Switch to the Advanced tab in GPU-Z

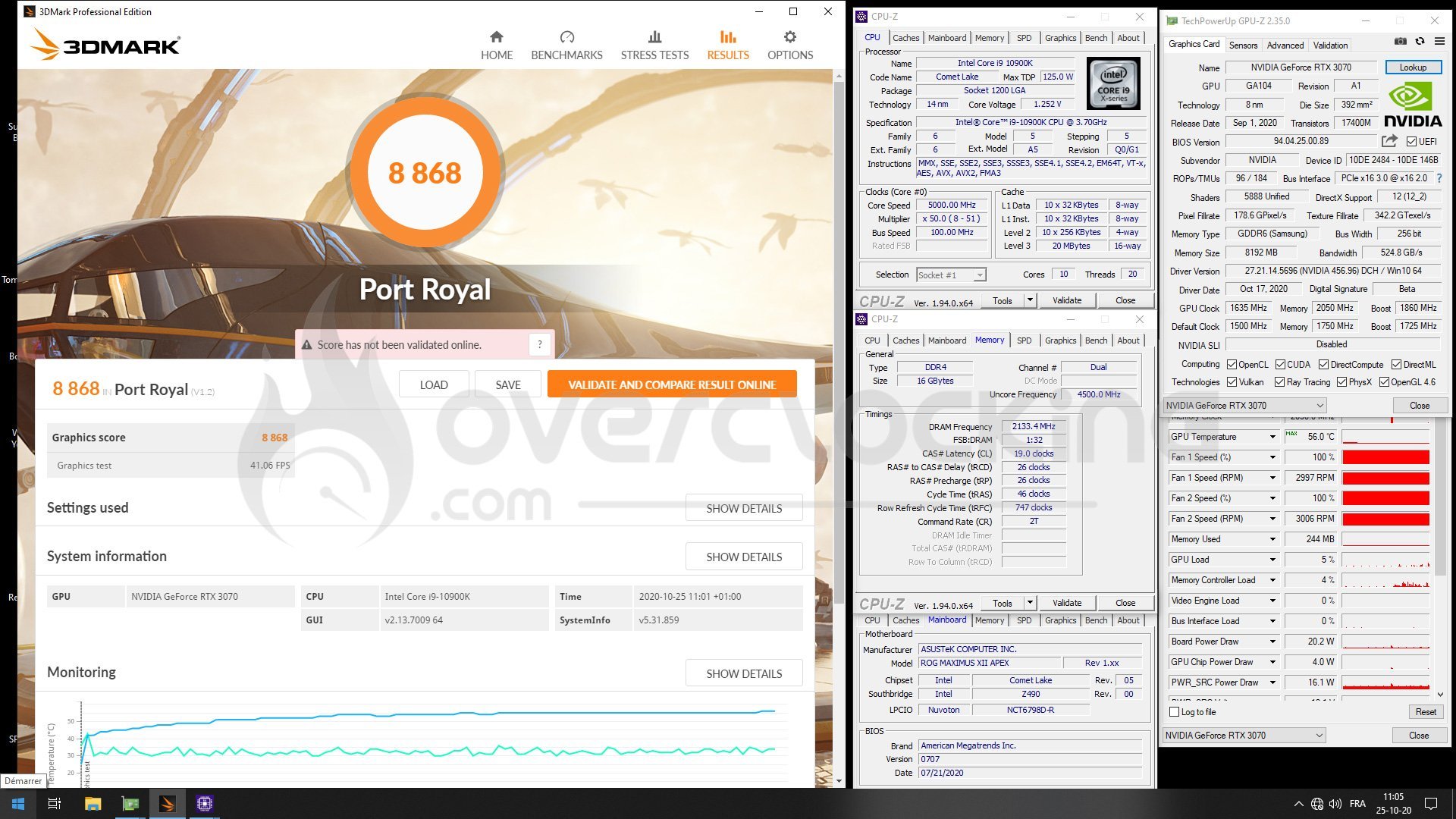pos(1285,45)
